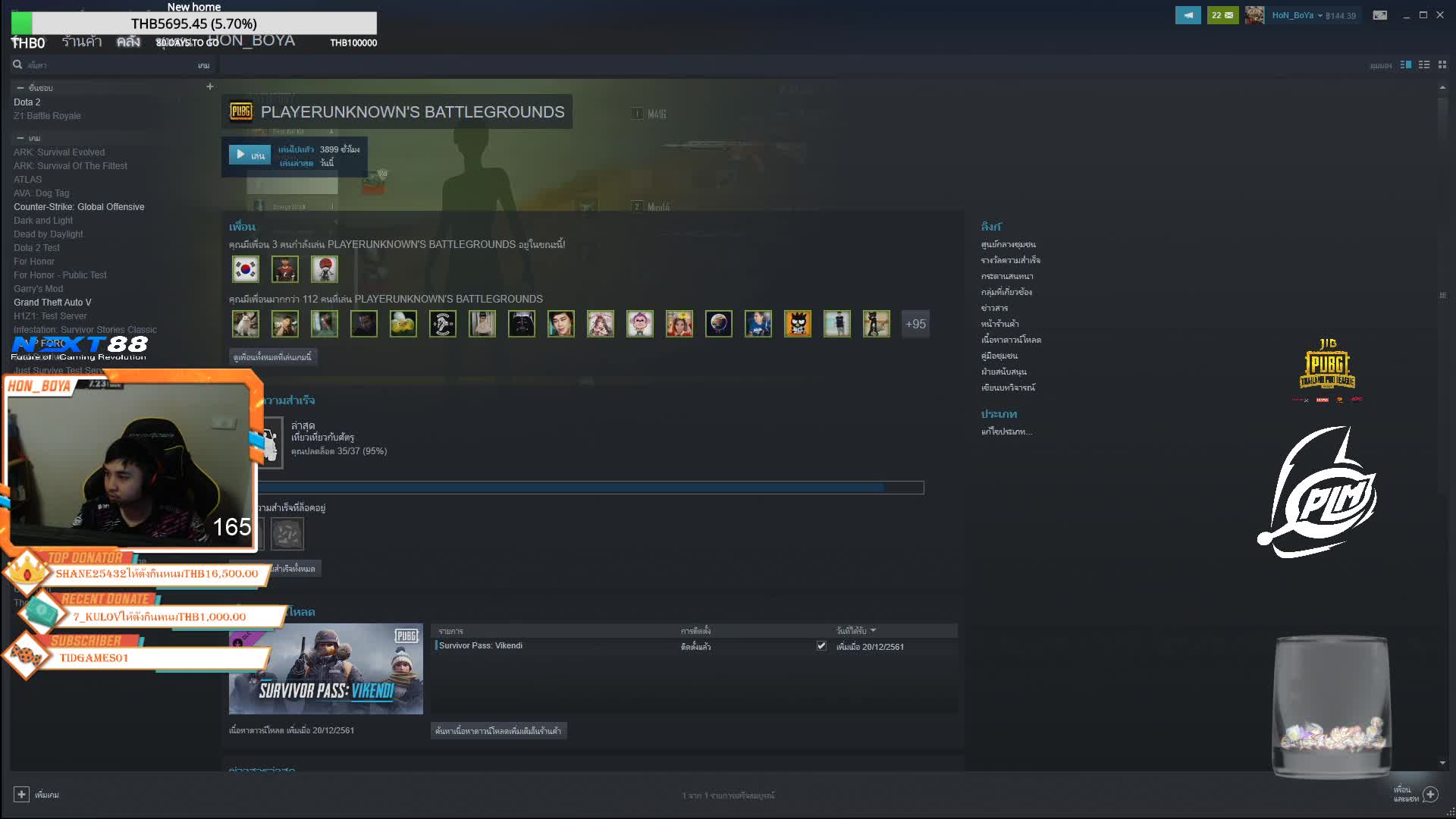Screen dimensions: 1456x819
Task: Show the +95 more friends tile
Action: pos(915,324)
